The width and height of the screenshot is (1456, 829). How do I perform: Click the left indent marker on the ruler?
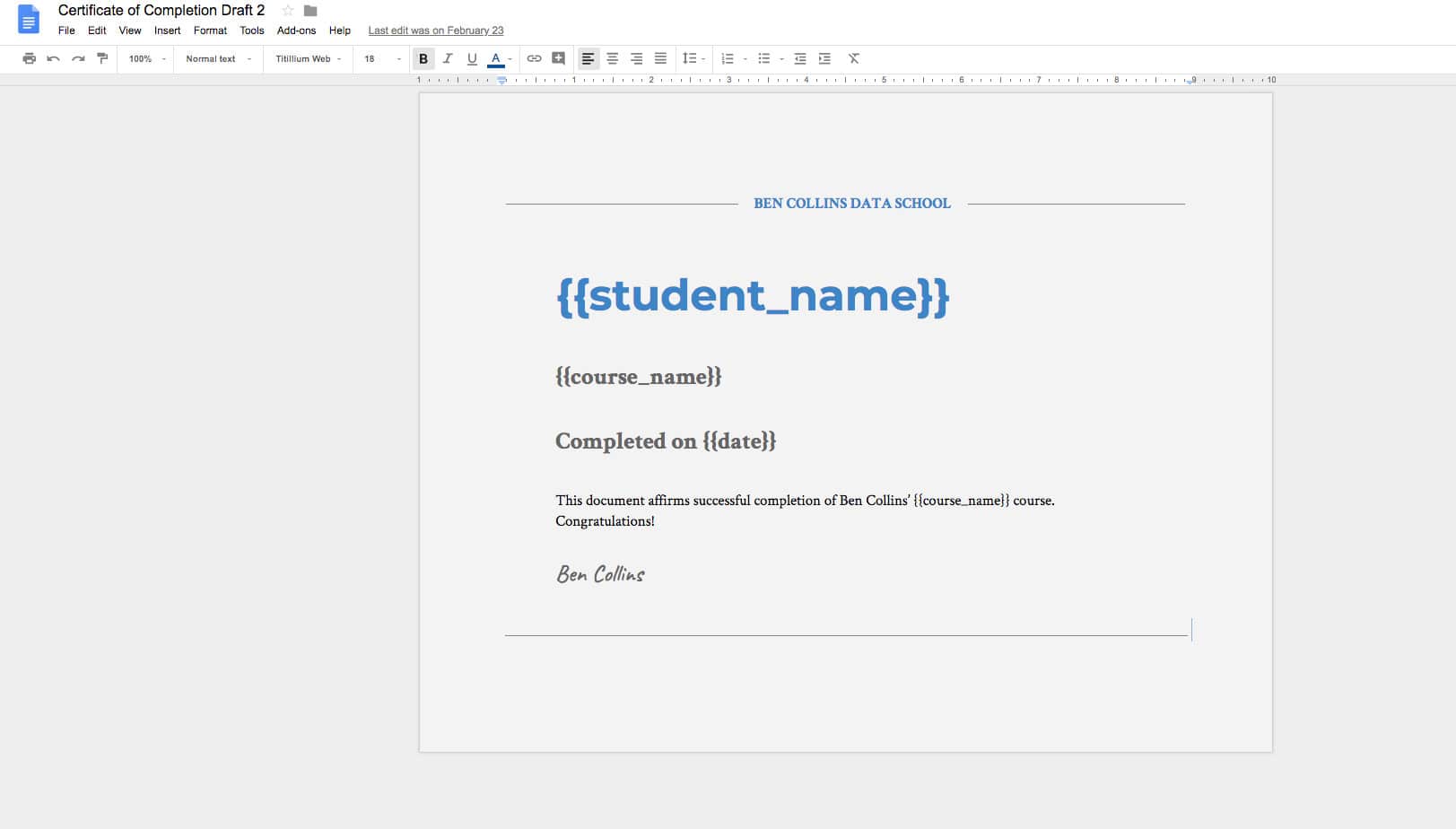[502, 81]
